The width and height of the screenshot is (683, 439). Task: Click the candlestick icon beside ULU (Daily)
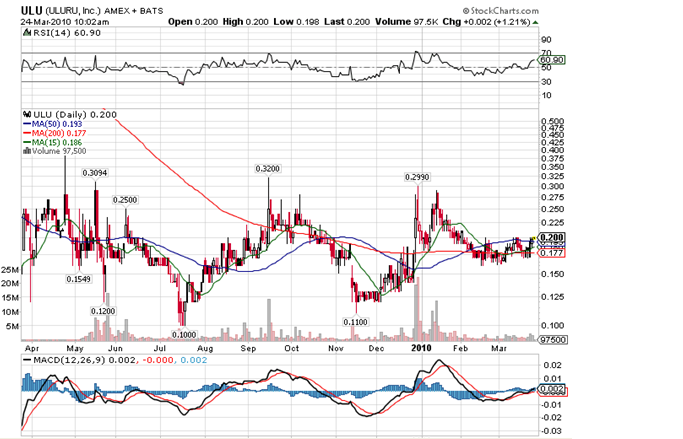(27, 115)
